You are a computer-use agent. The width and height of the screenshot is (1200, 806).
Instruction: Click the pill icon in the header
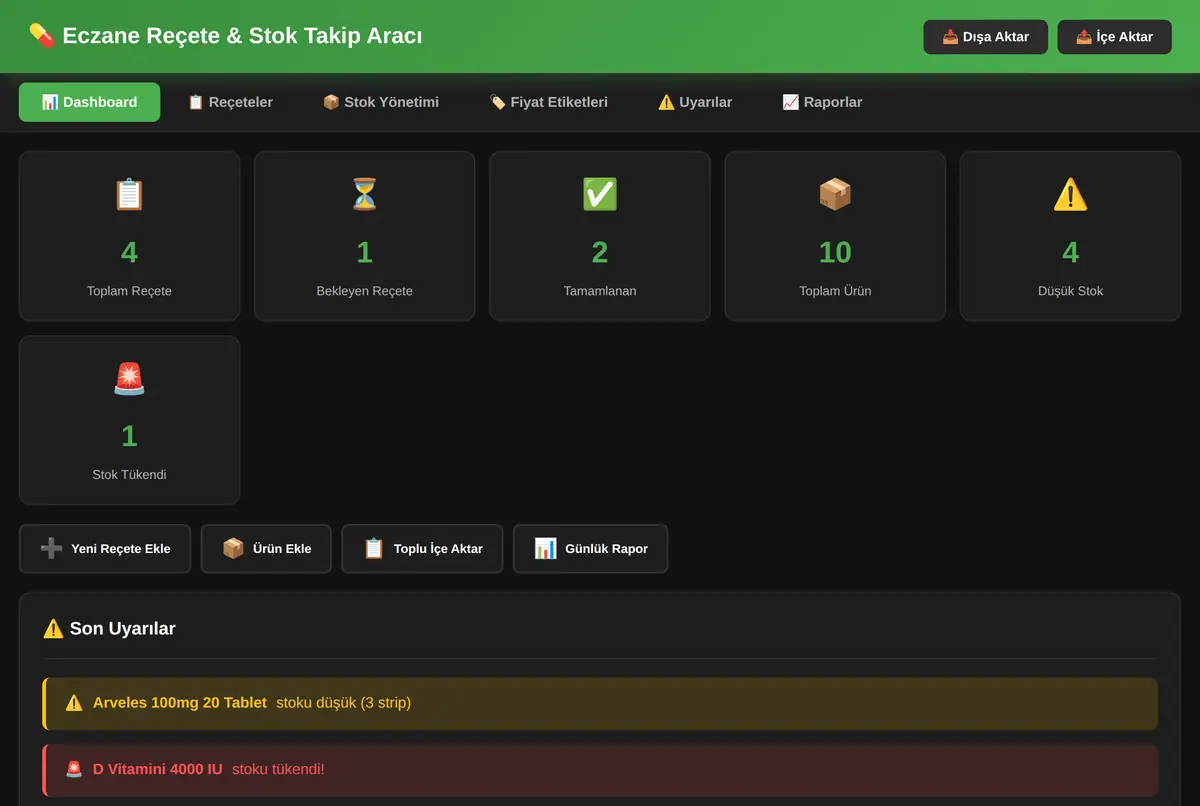tap(42, 36)
